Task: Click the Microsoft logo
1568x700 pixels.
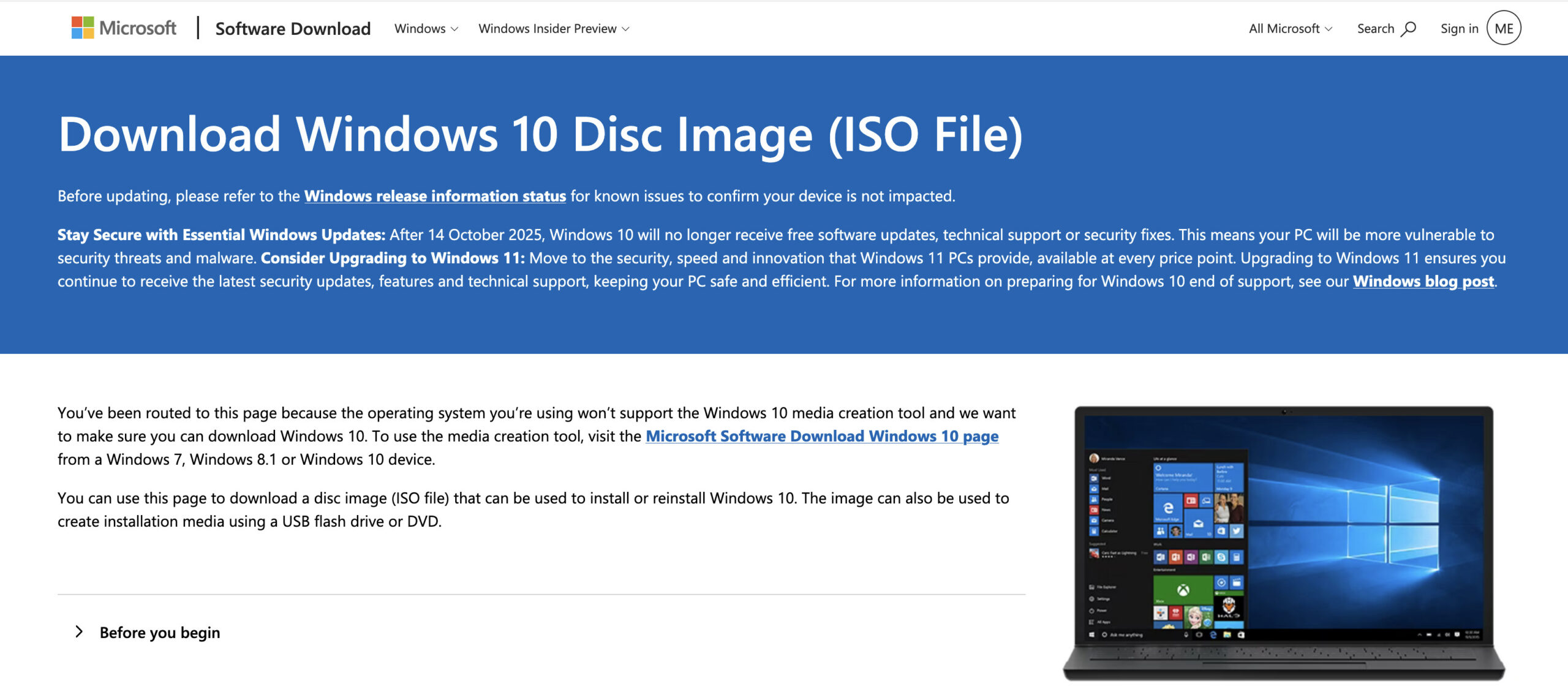Action: coord(124,28)
